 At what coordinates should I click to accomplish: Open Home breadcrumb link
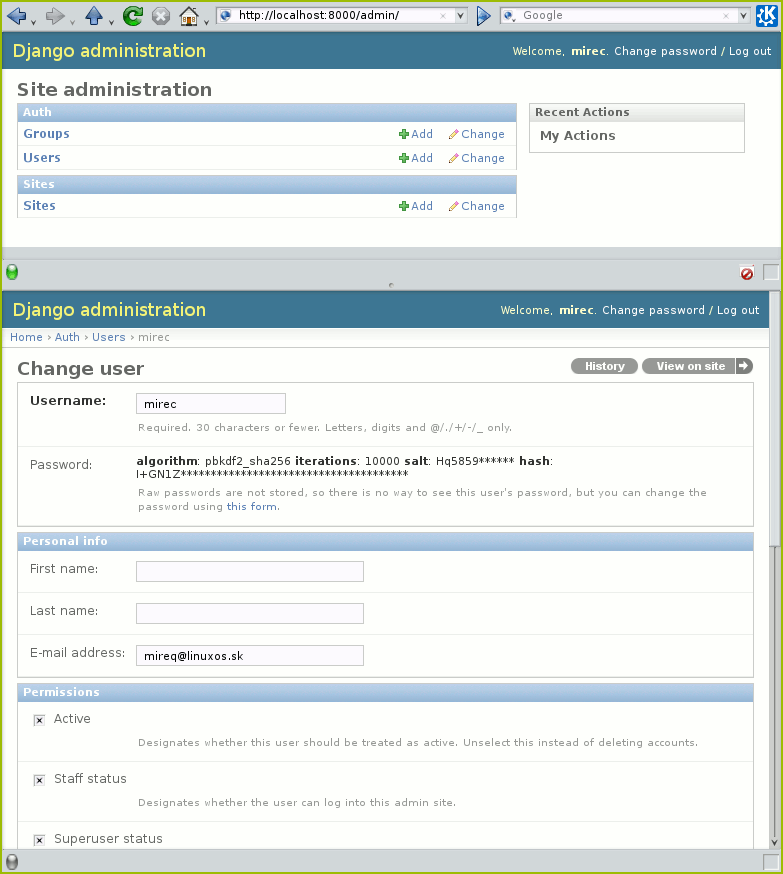point(26,337)
